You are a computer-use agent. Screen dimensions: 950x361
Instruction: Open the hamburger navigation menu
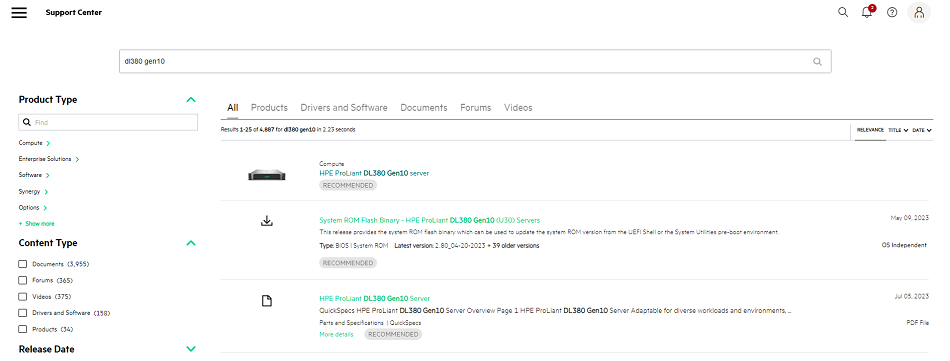(19, 12)
